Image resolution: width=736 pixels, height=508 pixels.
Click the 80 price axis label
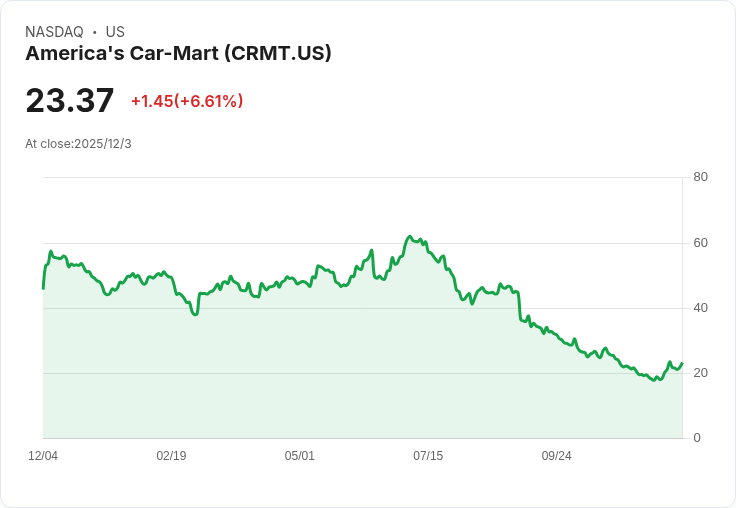700,177
